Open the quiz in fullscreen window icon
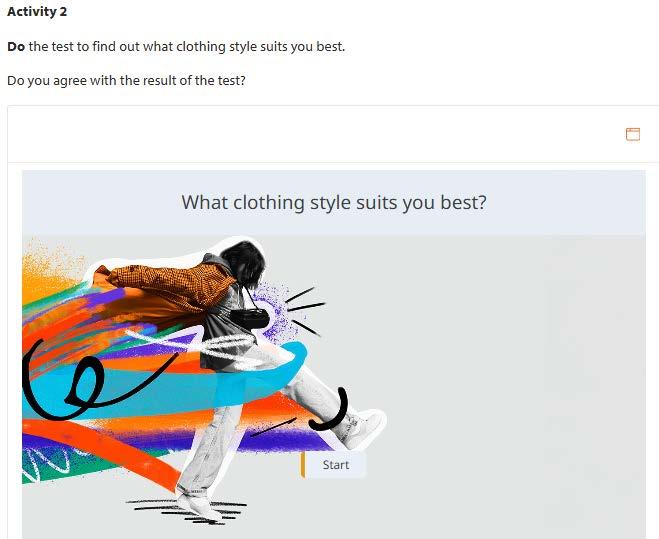Image resolution: width=659 pixels, height=539 pixels. (x=633, y=135)
